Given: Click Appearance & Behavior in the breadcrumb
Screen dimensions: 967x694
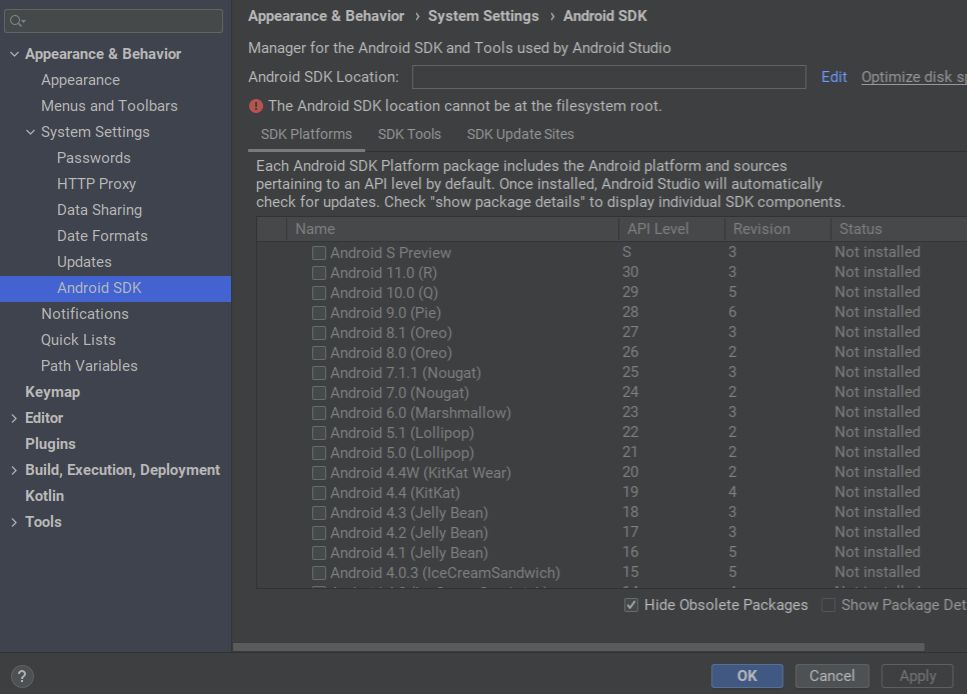Looking at the screenshot, I should [x=326, y=16].
